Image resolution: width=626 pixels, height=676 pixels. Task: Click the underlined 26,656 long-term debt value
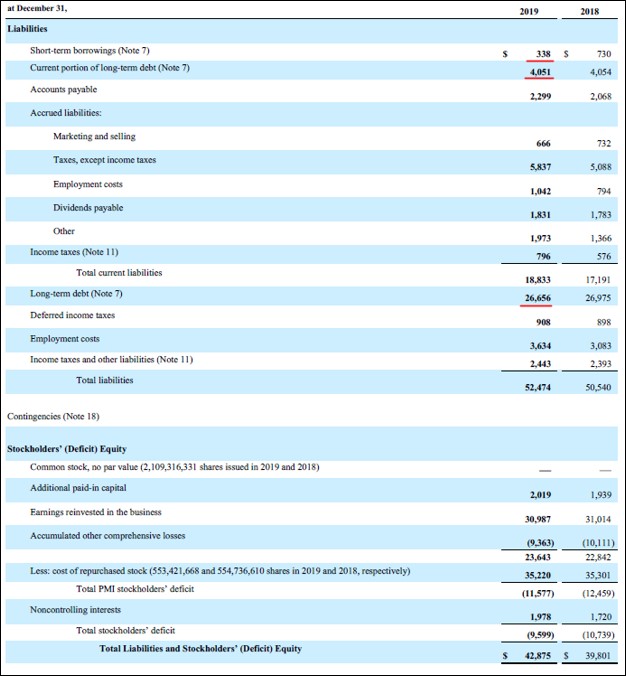point(538,298)
